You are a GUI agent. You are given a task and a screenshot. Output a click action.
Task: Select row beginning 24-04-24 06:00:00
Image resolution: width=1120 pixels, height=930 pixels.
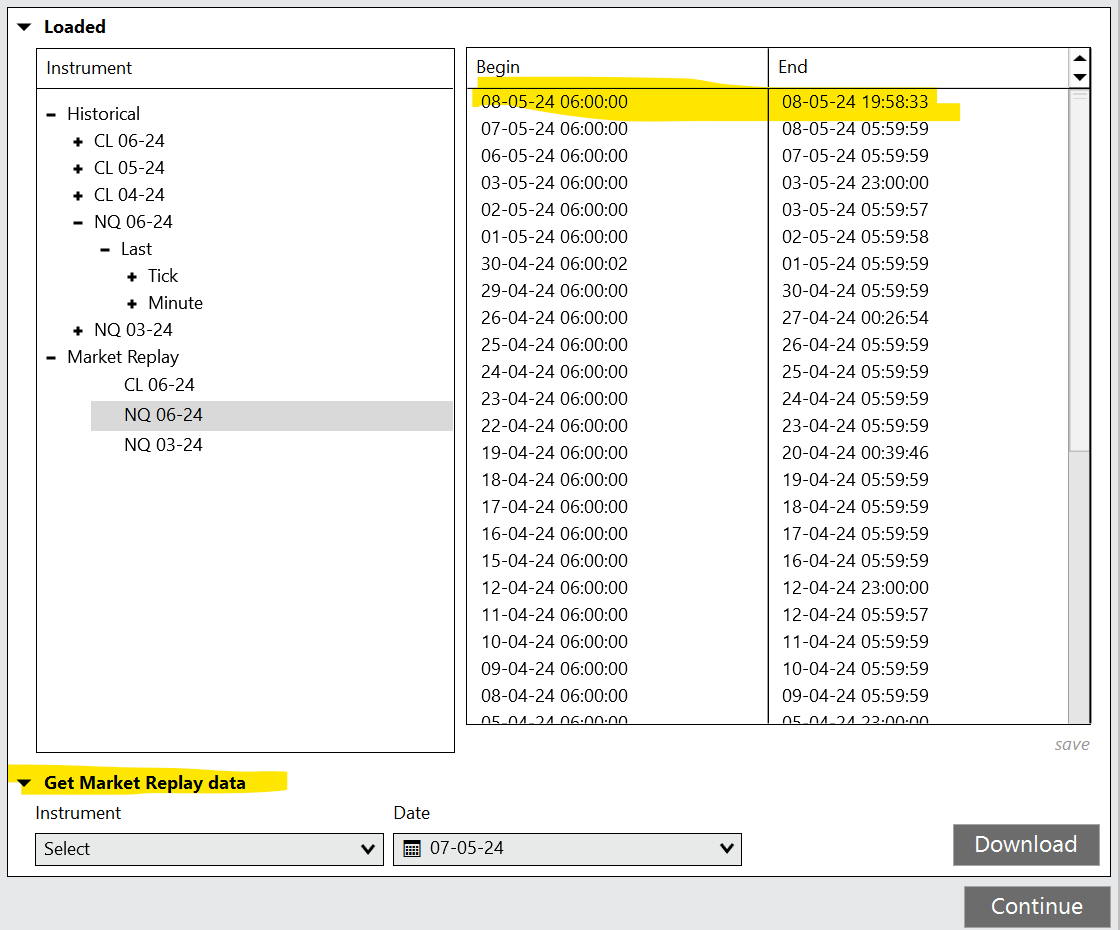[x=768, y=372]
